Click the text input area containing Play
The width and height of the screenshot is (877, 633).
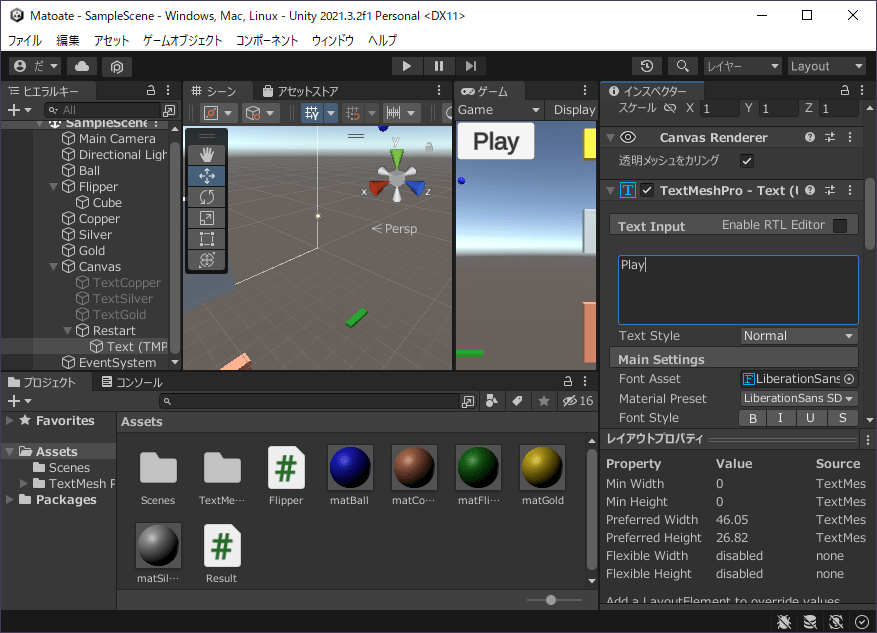coord(738,290)
